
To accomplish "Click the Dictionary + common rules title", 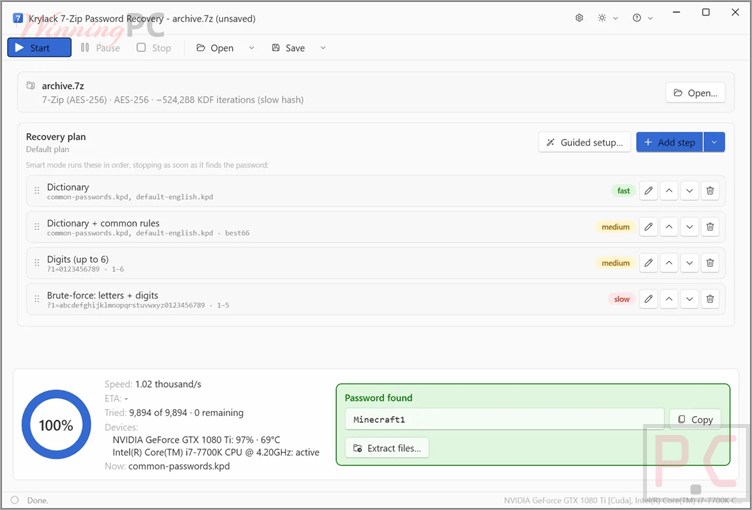I will [x=103, y=223].
